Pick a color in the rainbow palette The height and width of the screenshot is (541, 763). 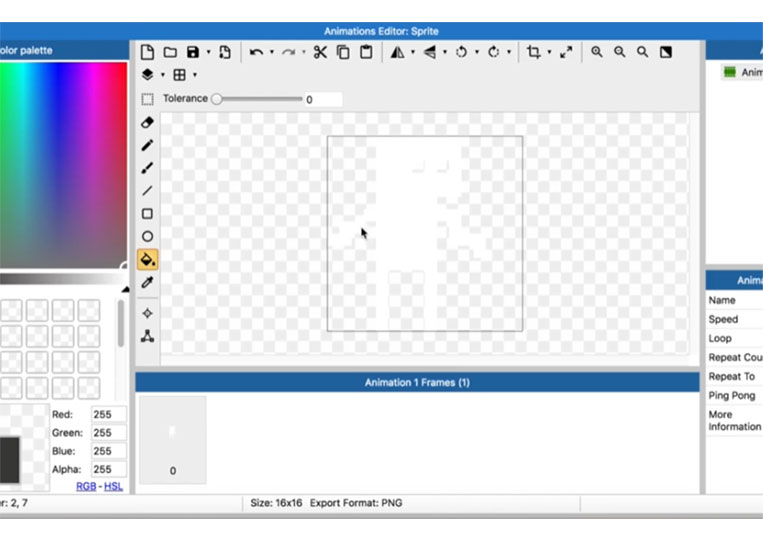[x=63, y=165]
